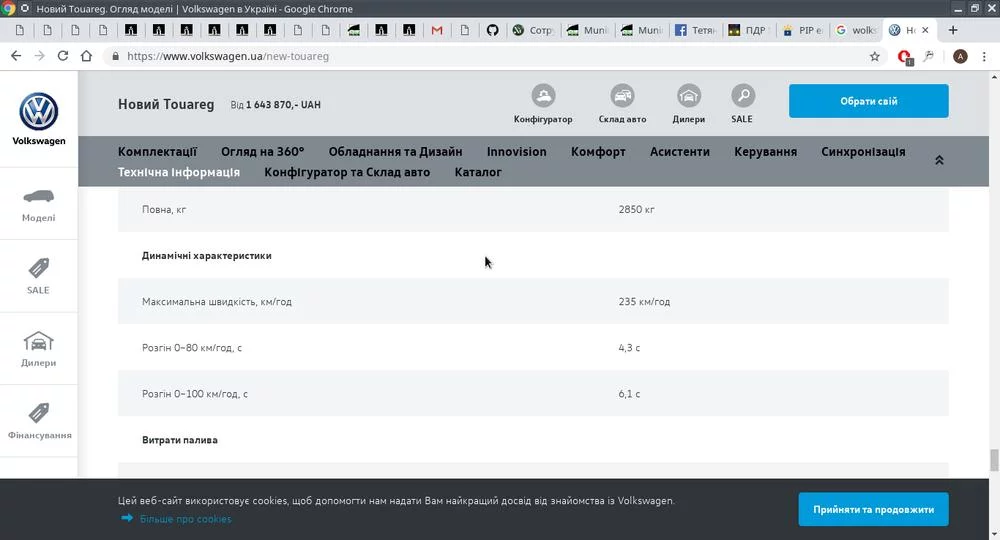Click the address bar URL
This screenshot has width=1000, height=540.
[228, 56]
